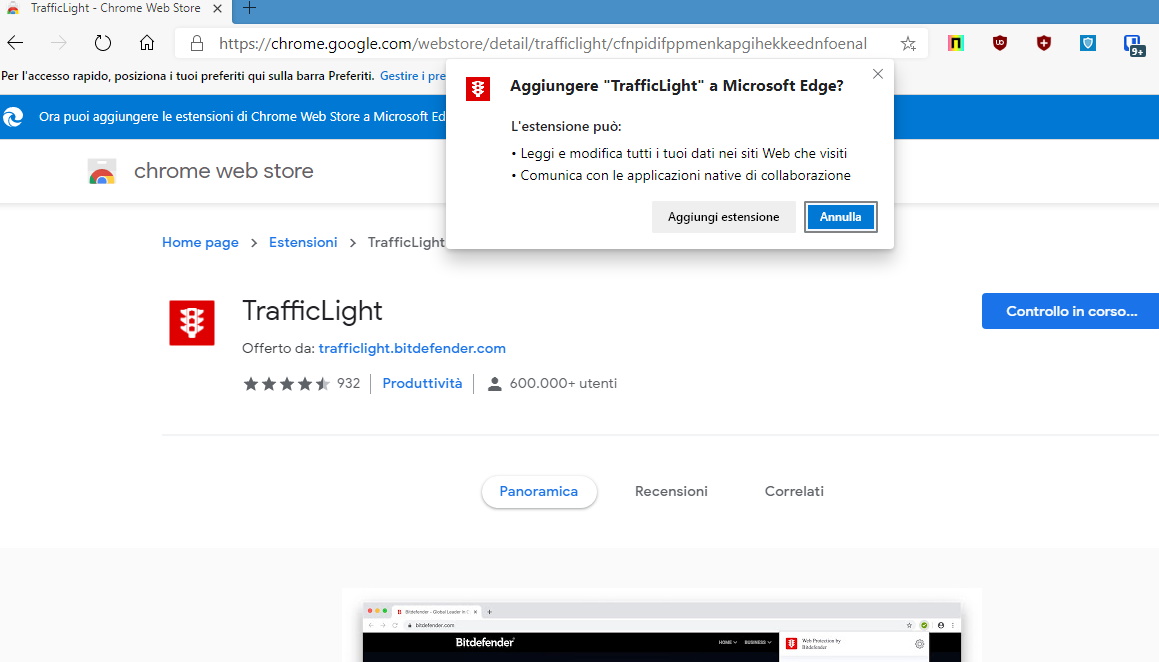The height and width of the screenshot is (662, 1159).
Task: Go to Home page breadcrumb
Action: [200, 242]
